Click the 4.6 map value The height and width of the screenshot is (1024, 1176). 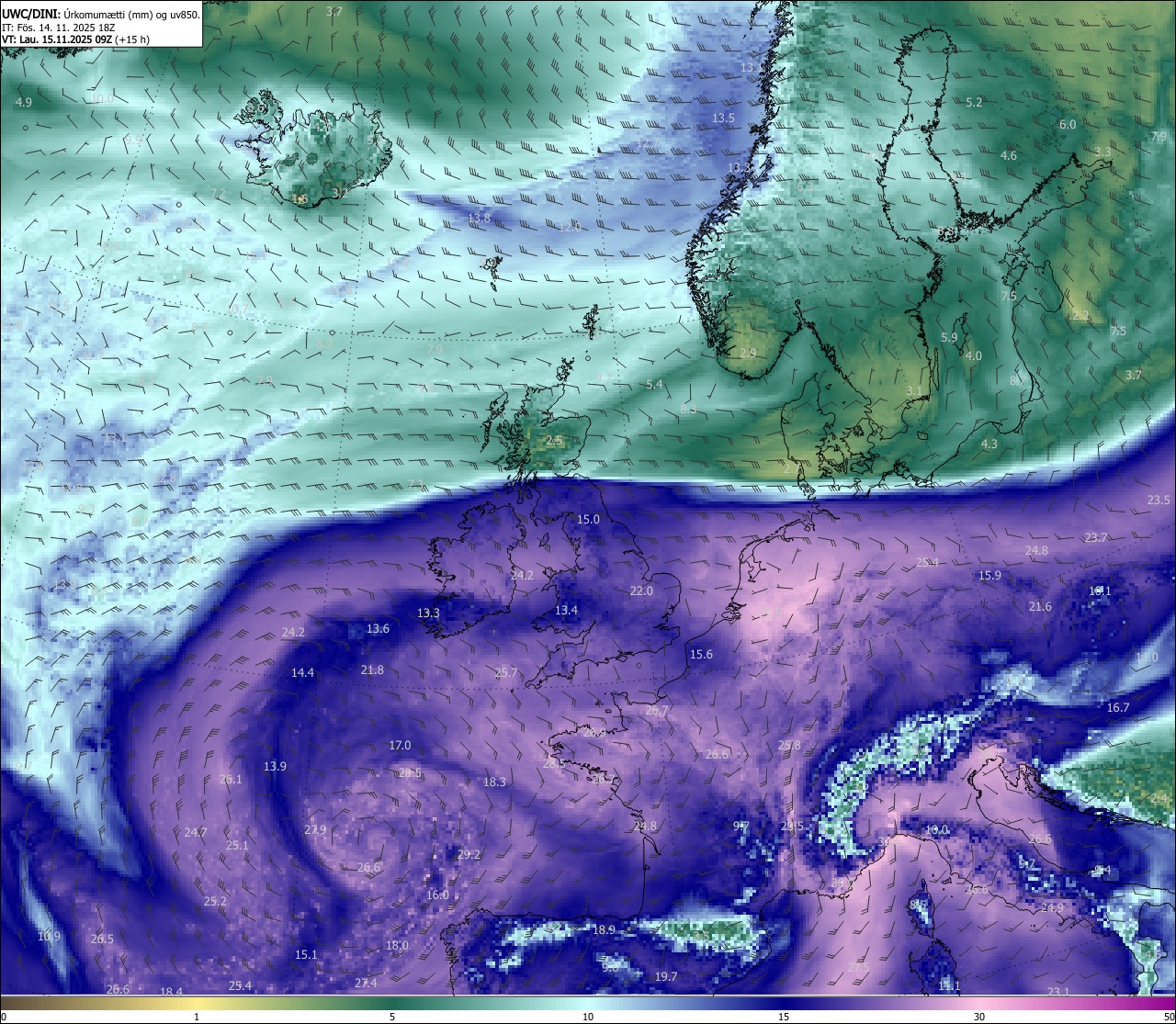pyautogui.click(x=1009, y=155)
